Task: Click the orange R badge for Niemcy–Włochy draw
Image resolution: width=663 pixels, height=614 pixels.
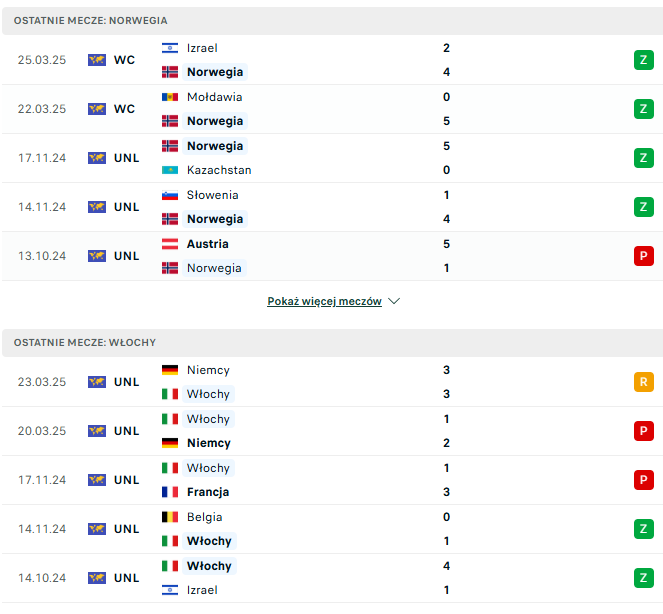Action: point(644,382)
